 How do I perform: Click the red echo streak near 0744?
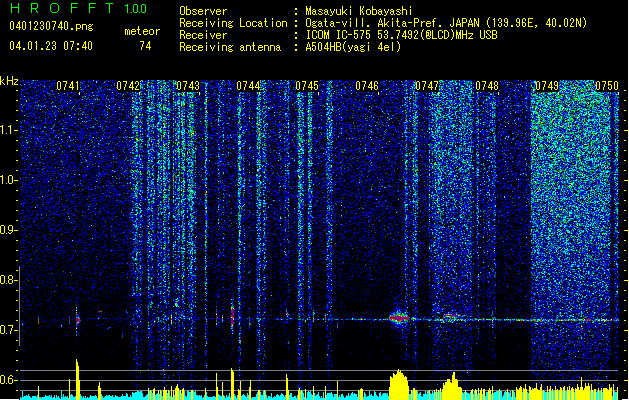(232, 315)
